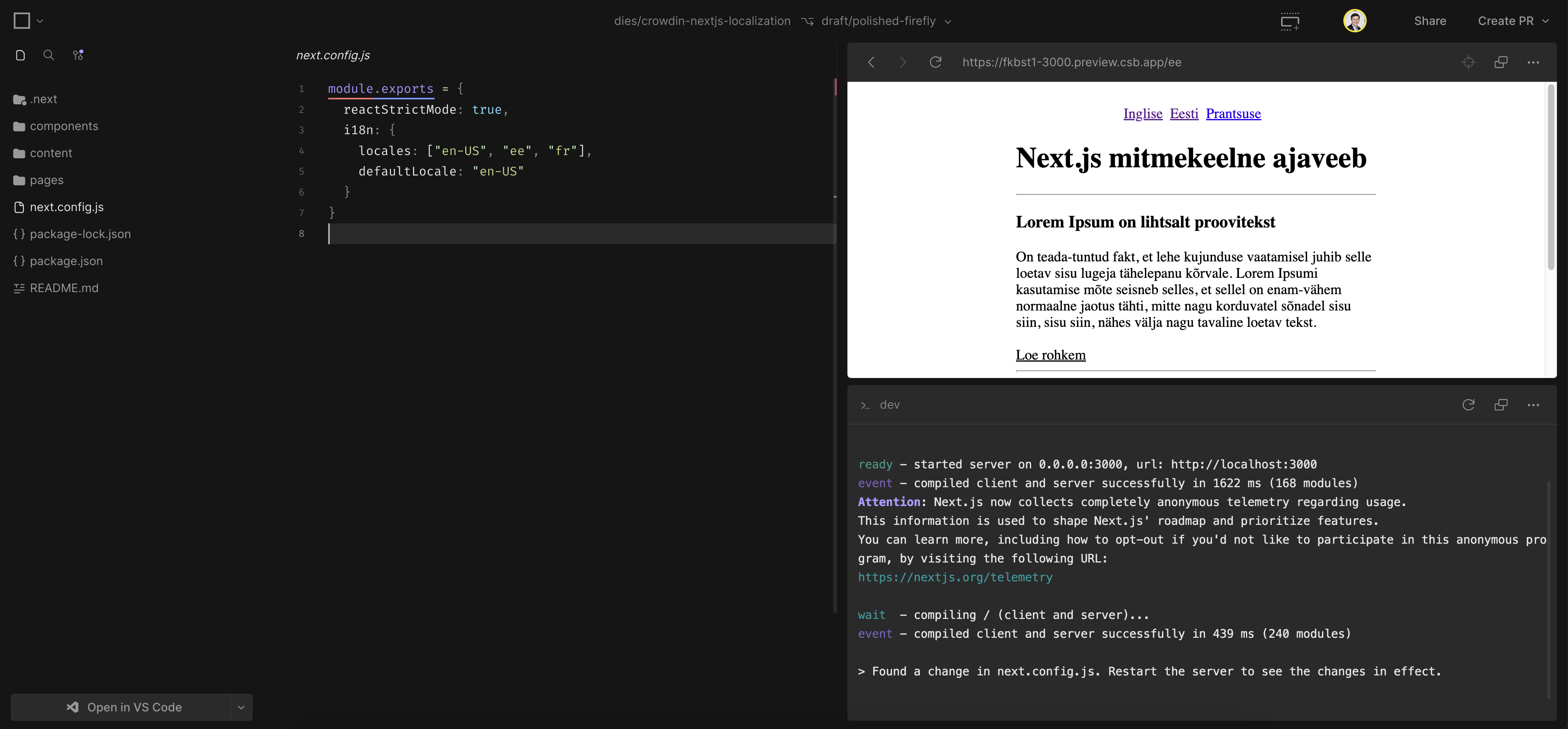
Task: Select next.config.js in file tree
Action: 59,207
